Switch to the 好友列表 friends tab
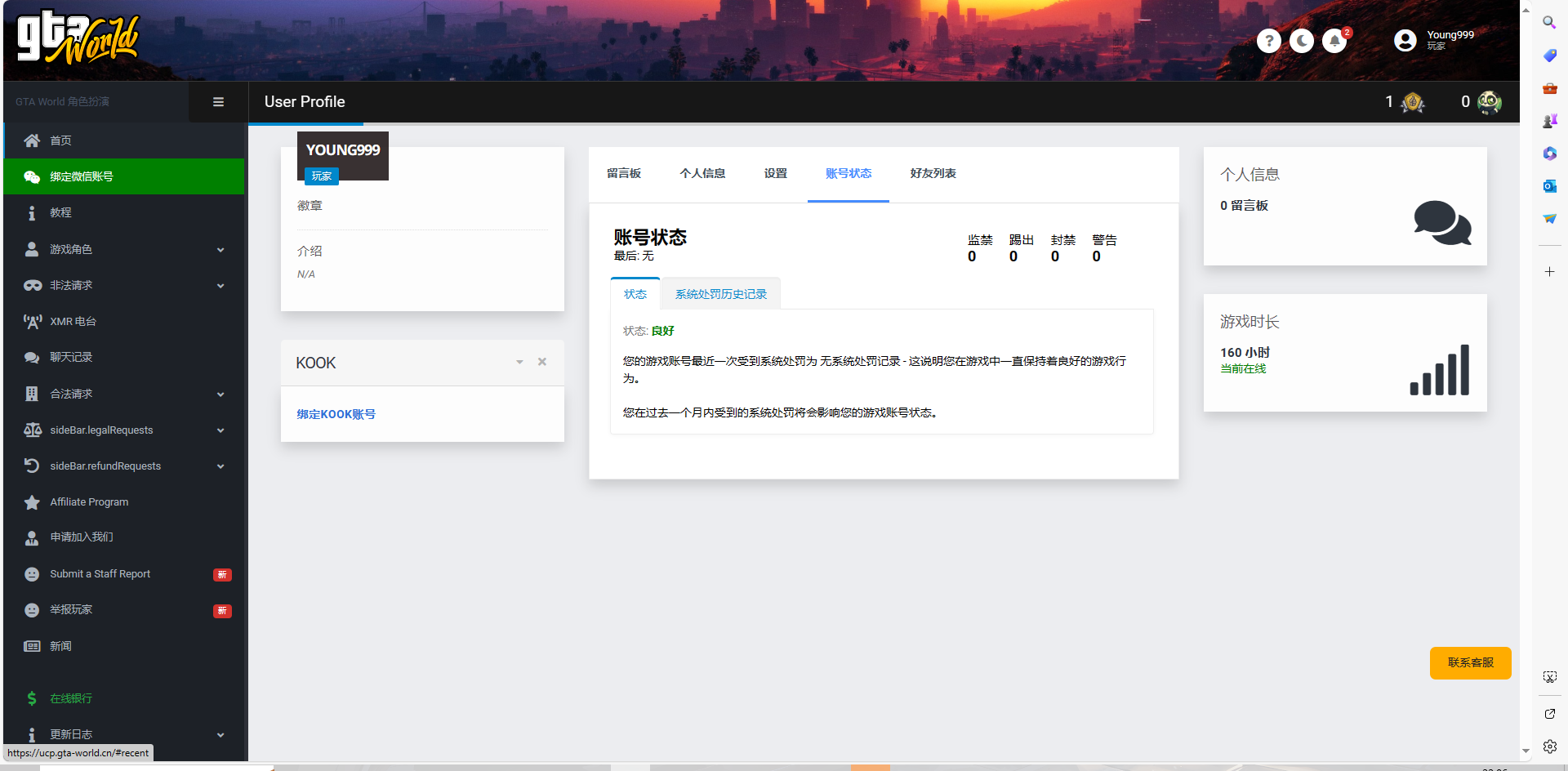Screen dimensions: 1568x771 tap(933, 173)
